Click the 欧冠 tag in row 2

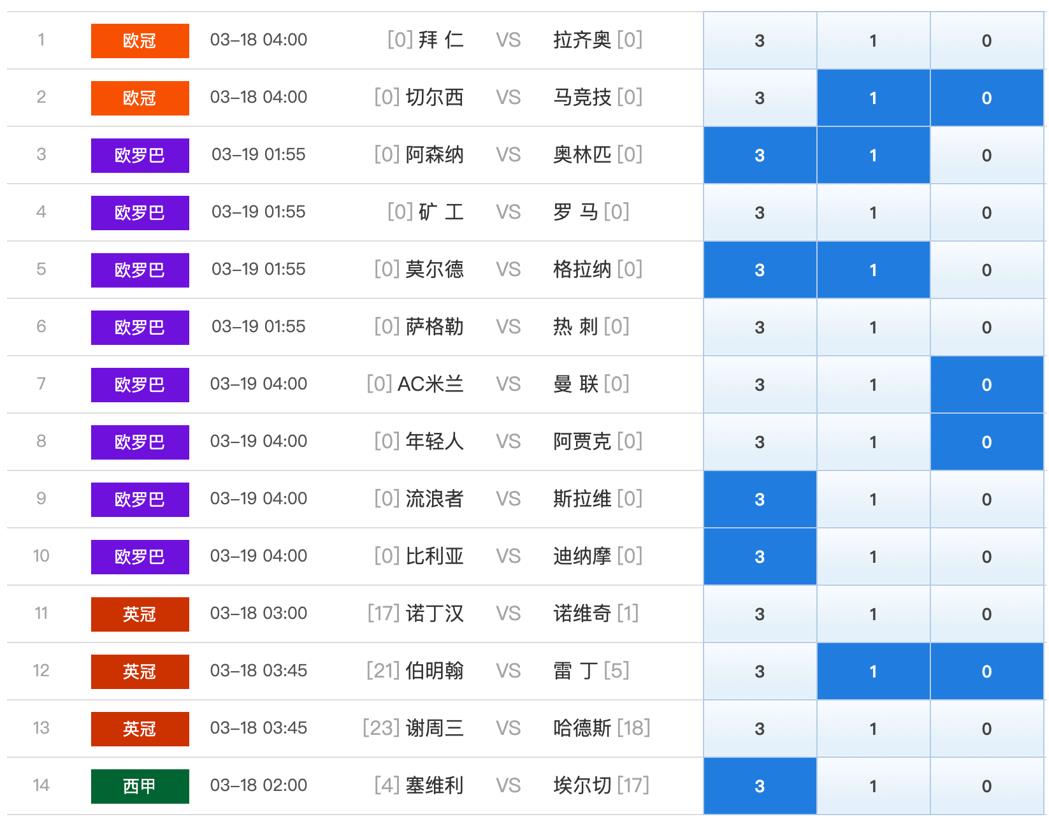[x=140, y=98]
